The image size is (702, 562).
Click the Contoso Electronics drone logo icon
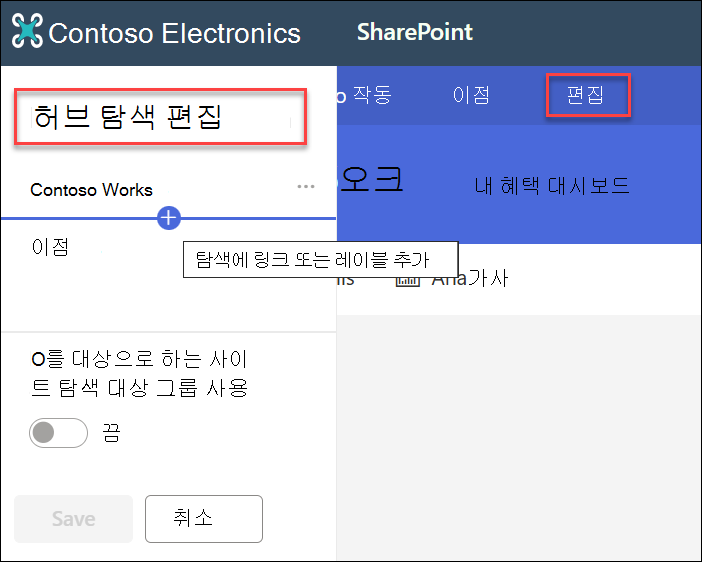tap(27, 30)
